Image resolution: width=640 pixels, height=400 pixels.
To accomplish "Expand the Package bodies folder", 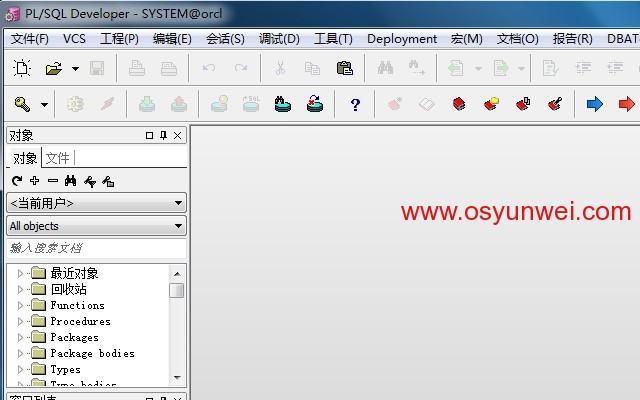I will coord(20,353).
